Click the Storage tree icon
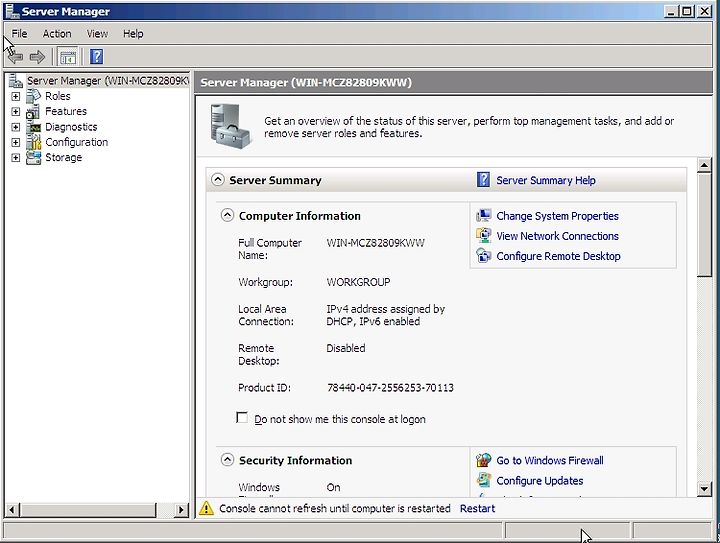The image size is (720, 543). tap(34, 157)
